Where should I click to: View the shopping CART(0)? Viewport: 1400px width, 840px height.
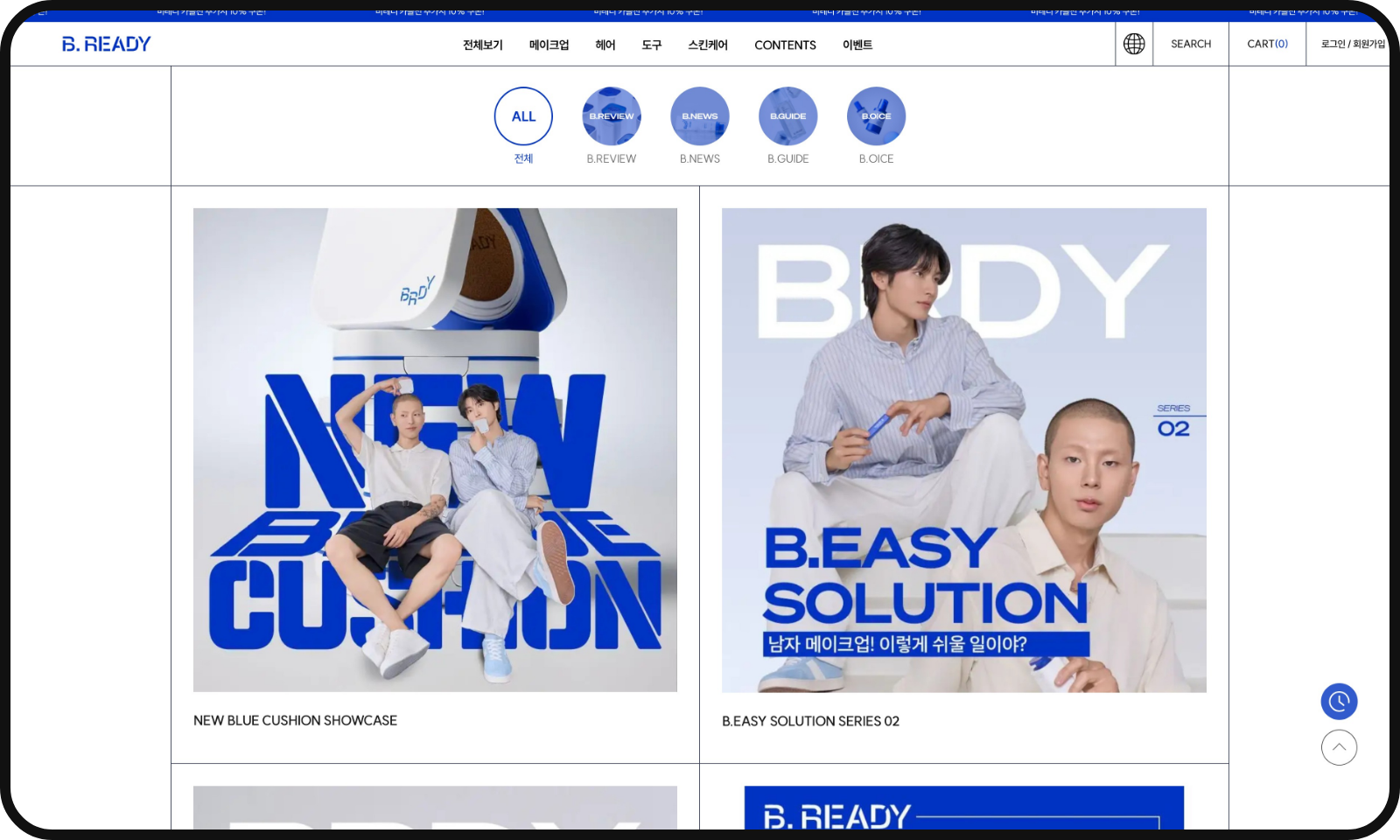tap(1267, 43)
